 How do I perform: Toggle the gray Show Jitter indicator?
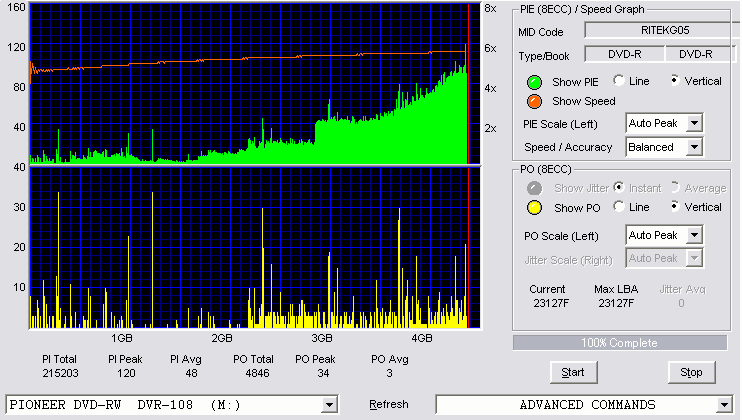click(x=534, y=188)
